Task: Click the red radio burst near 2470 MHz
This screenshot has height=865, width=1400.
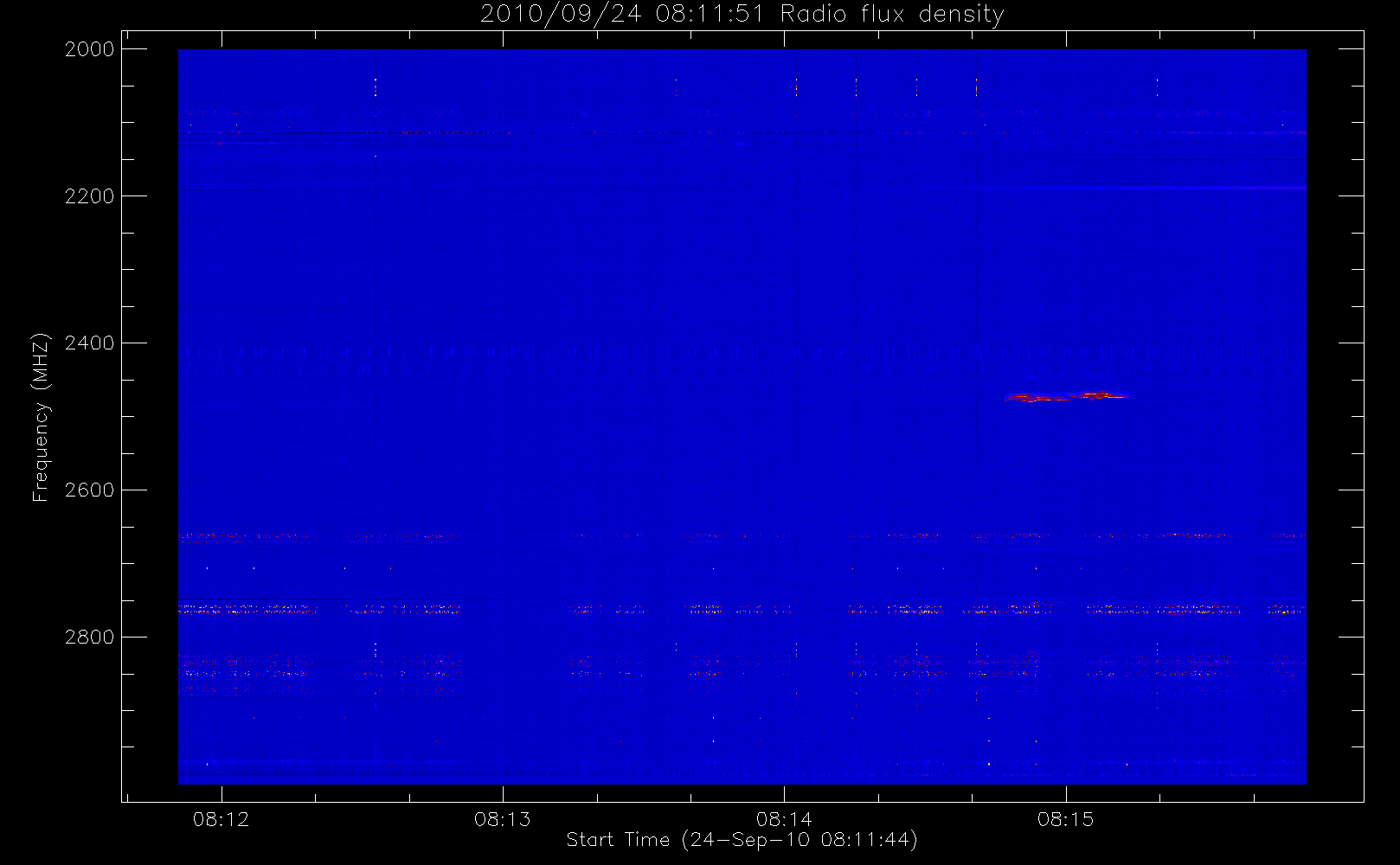Action: pos(1065,397)
